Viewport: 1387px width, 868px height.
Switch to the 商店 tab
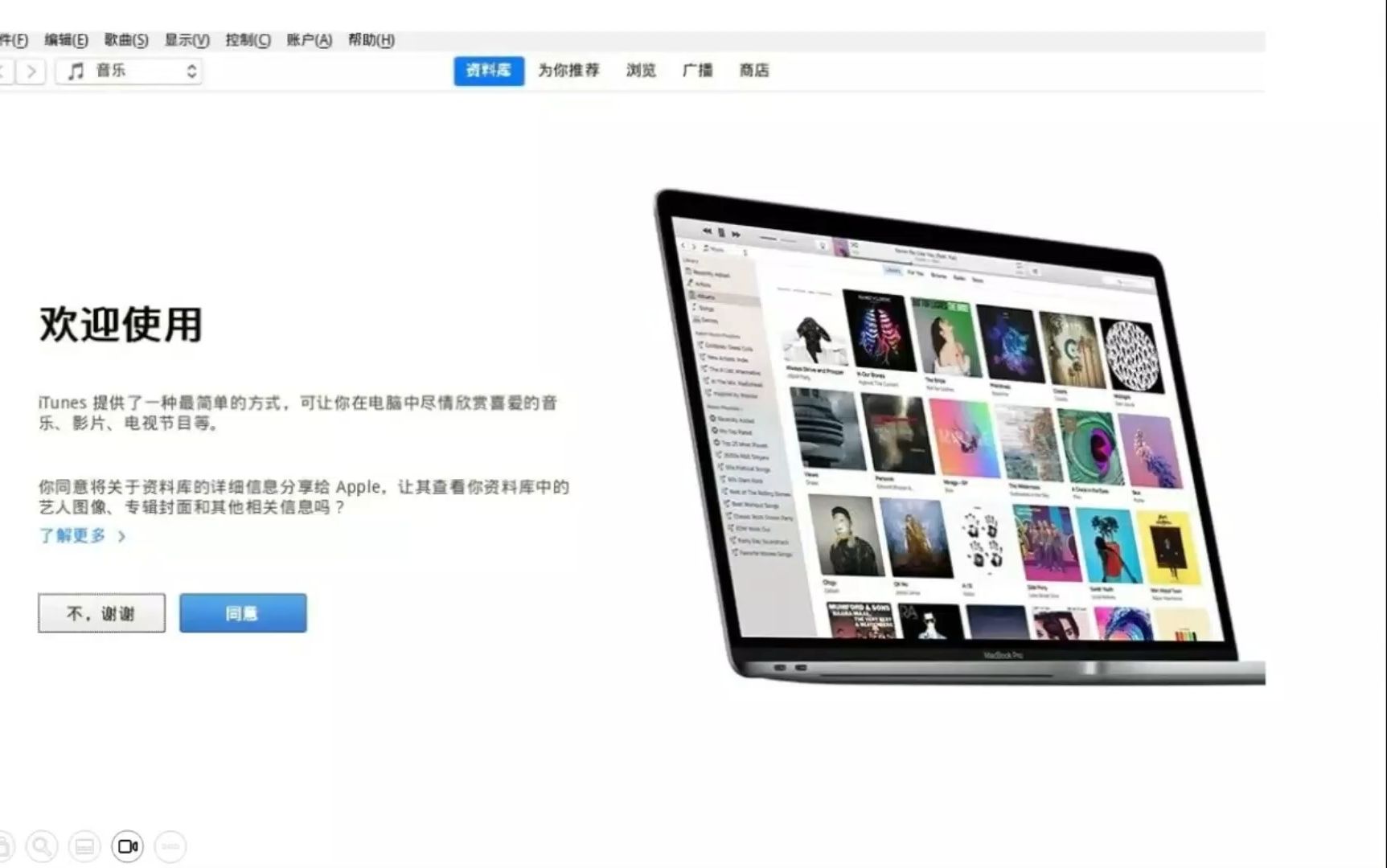(754, 71)
